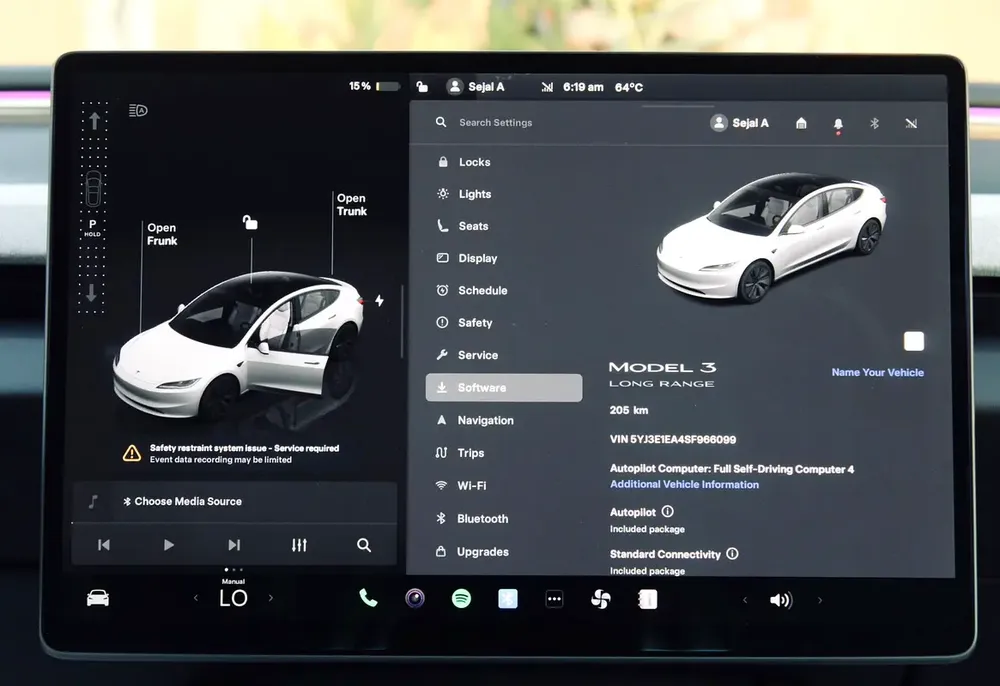
Task: Tap the white vehicle color swatch
Action: pyautogui.click(x=914, y=341)
